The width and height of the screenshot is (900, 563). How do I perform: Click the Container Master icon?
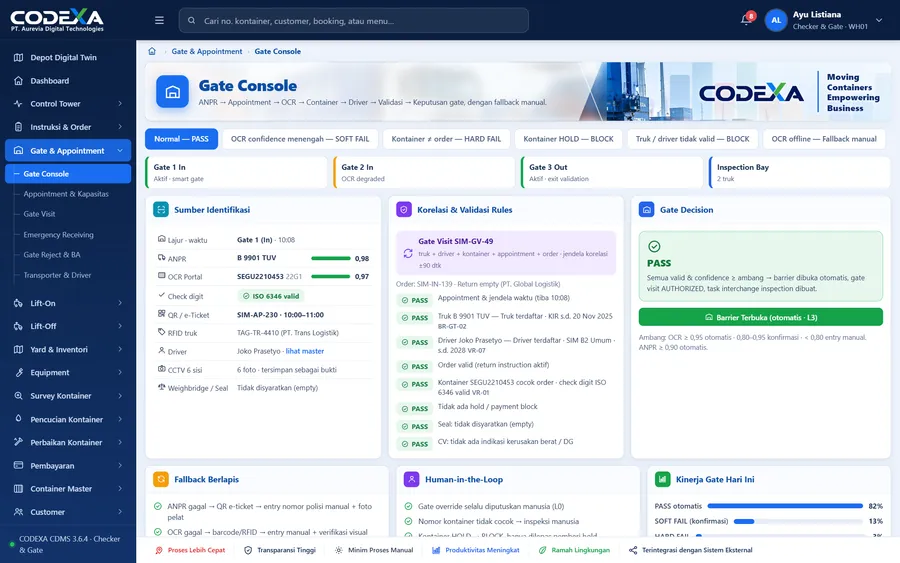click(x=18, y=489)
